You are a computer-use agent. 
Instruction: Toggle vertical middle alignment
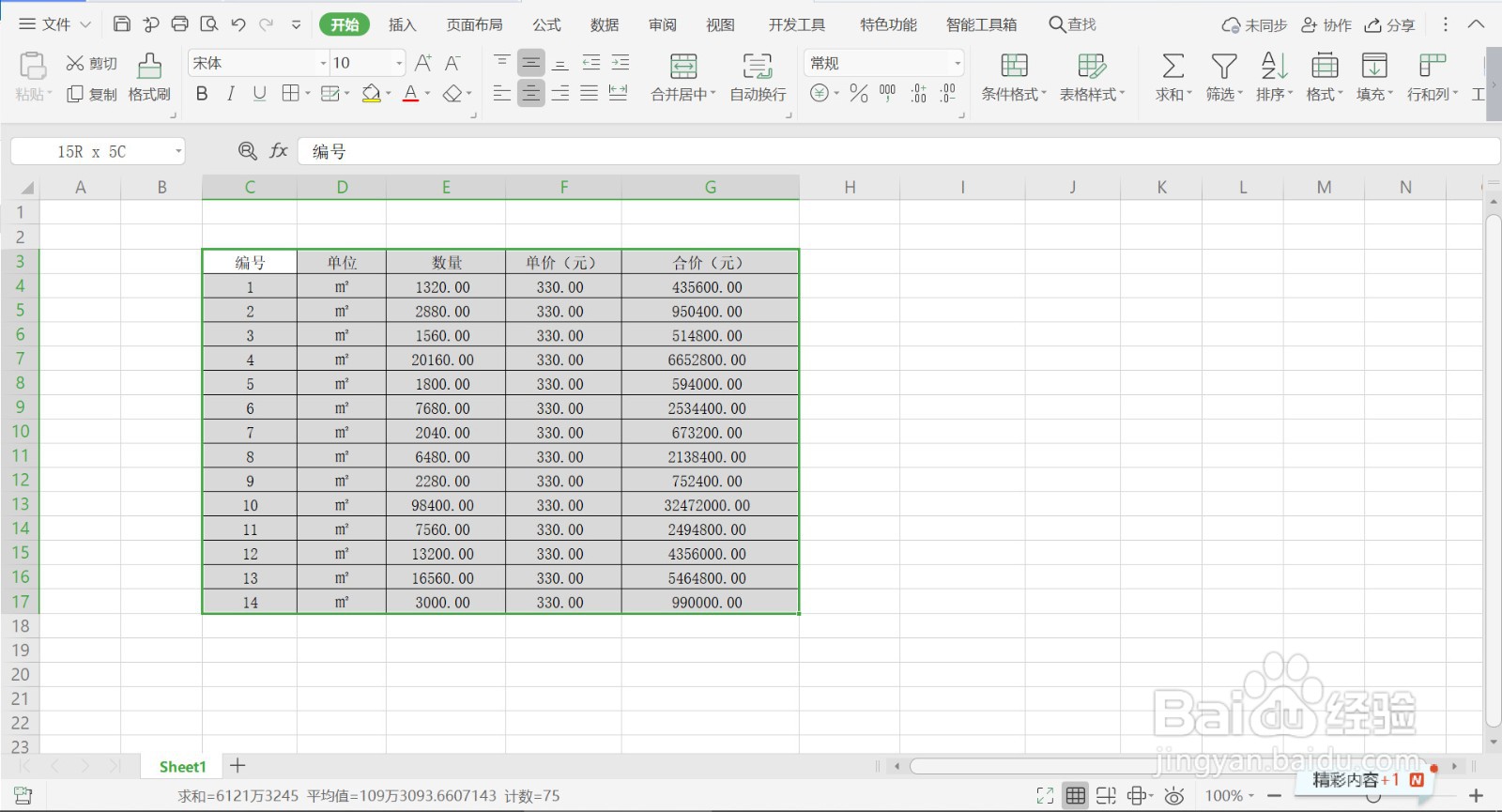coord(531,63)
